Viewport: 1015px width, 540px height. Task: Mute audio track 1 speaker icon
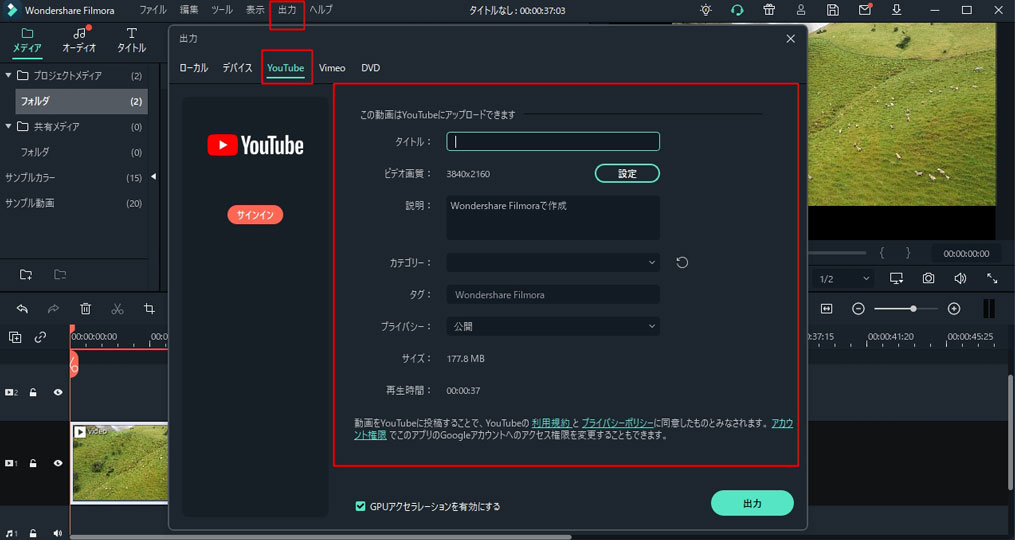tap(58, 534)
